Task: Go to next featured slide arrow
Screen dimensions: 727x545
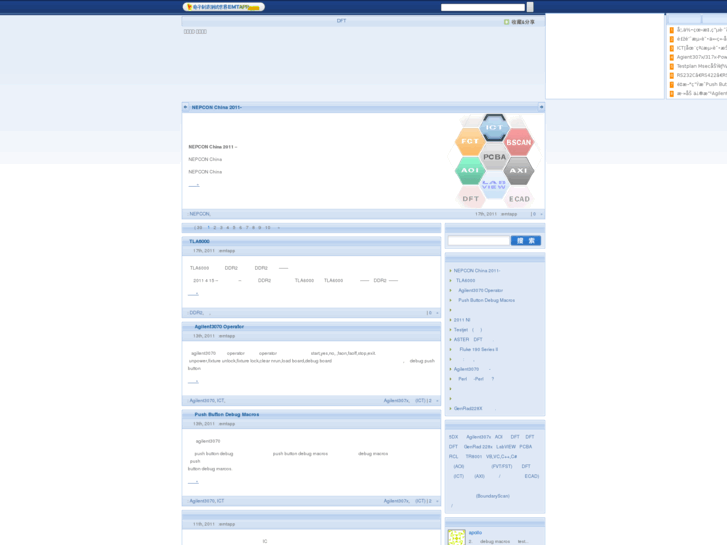Action: coord(541,107)
